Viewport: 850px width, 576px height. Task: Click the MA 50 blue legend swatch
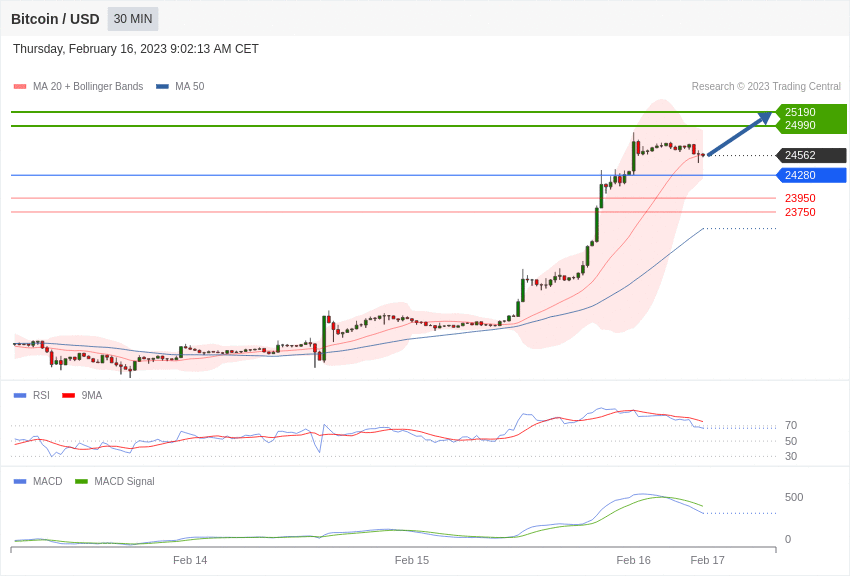pyautogui.click(x=162, y=87)
